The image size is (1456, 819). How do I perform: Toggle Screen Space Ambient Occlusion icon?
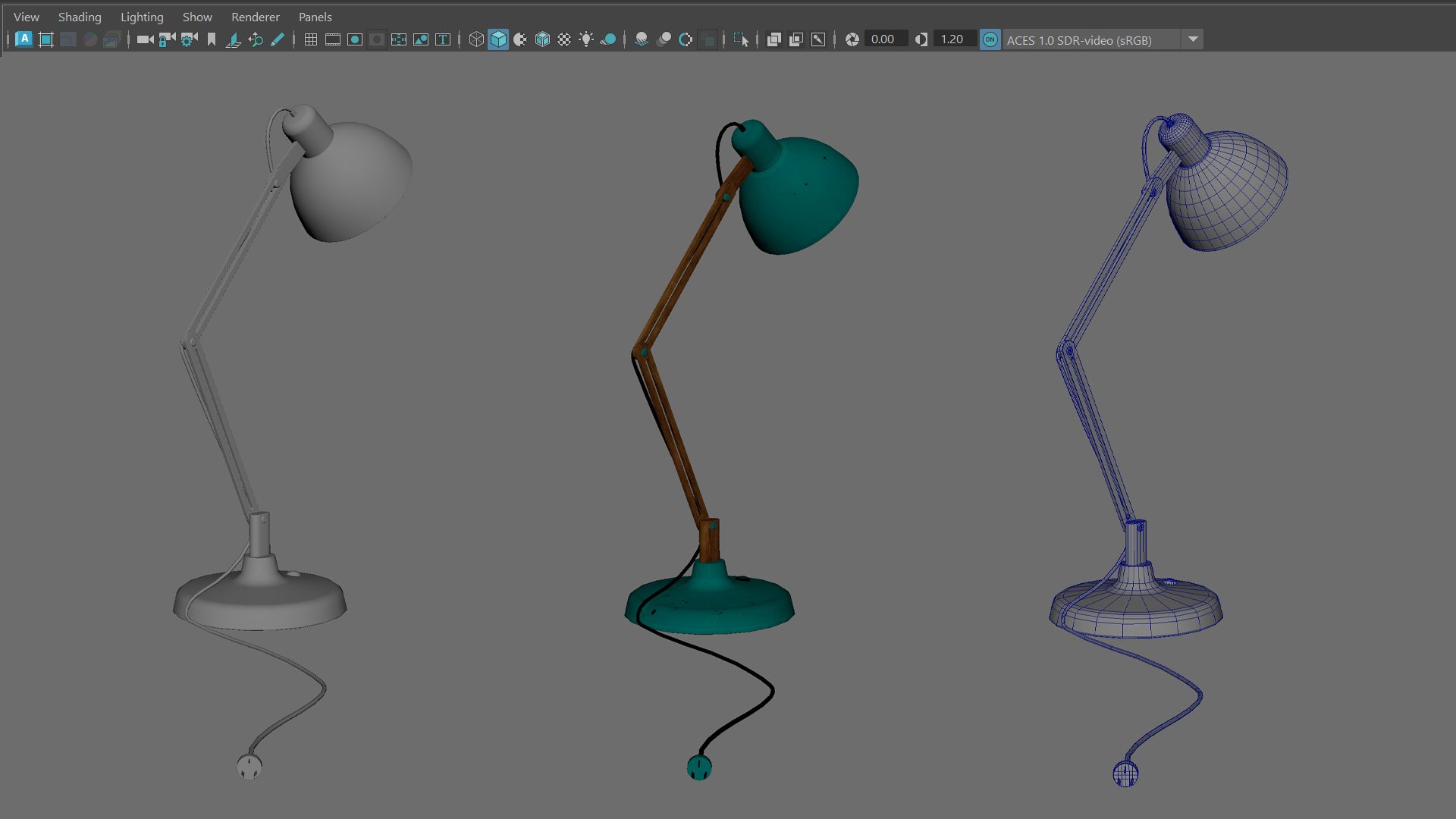pos(642,39)
